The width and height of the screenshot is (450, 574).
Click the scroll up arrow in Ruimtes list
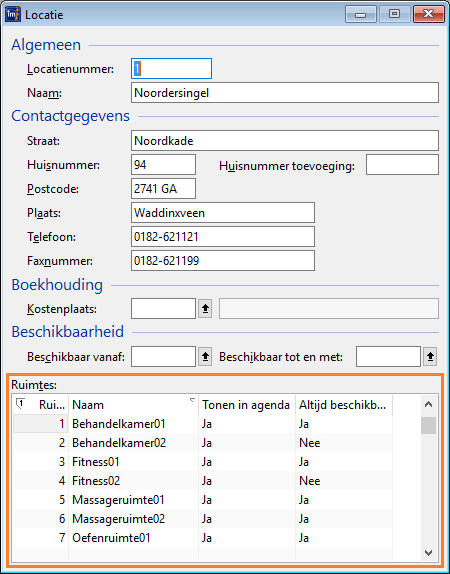point(428,405)
